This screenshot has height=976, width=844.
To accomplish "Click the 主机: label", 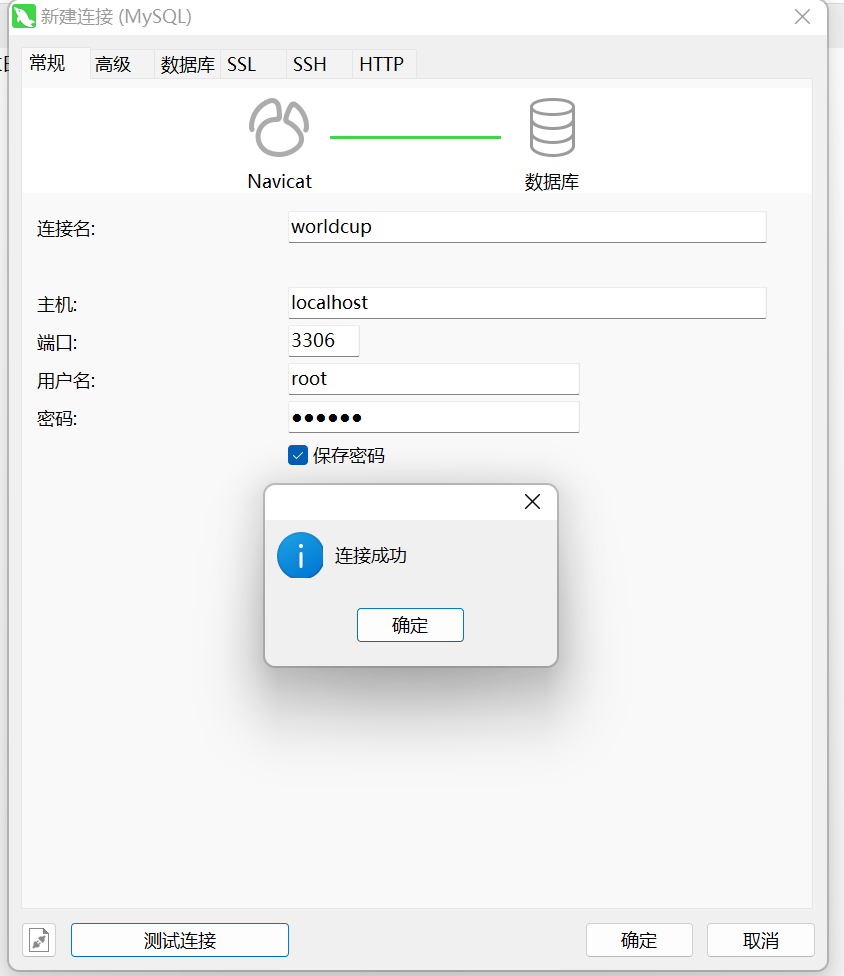I will point(57,304).
